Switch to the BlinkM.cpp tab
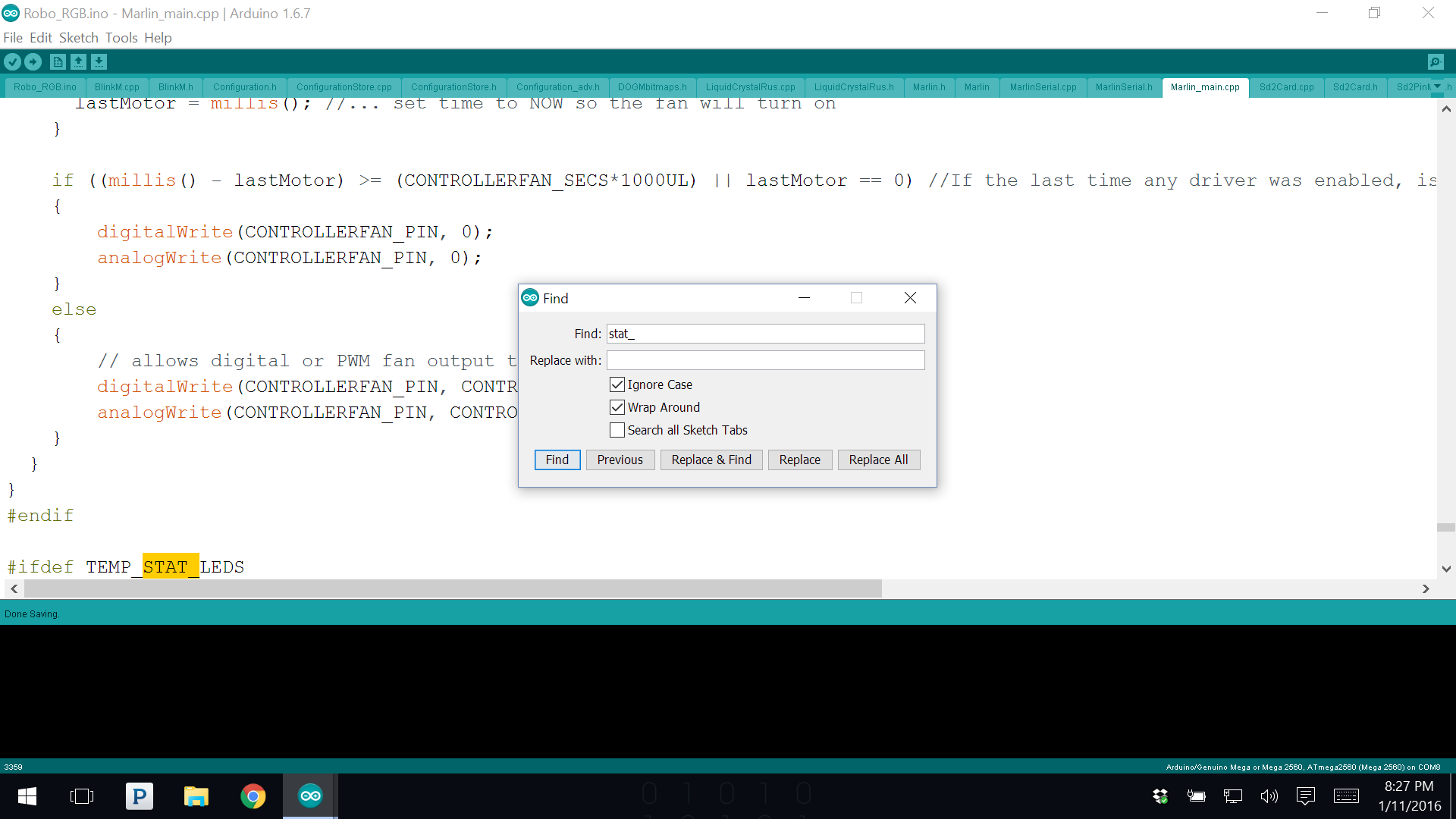The height and width of the screenshot is (819, 1456). pyautogui.click(x=117, y=87)
